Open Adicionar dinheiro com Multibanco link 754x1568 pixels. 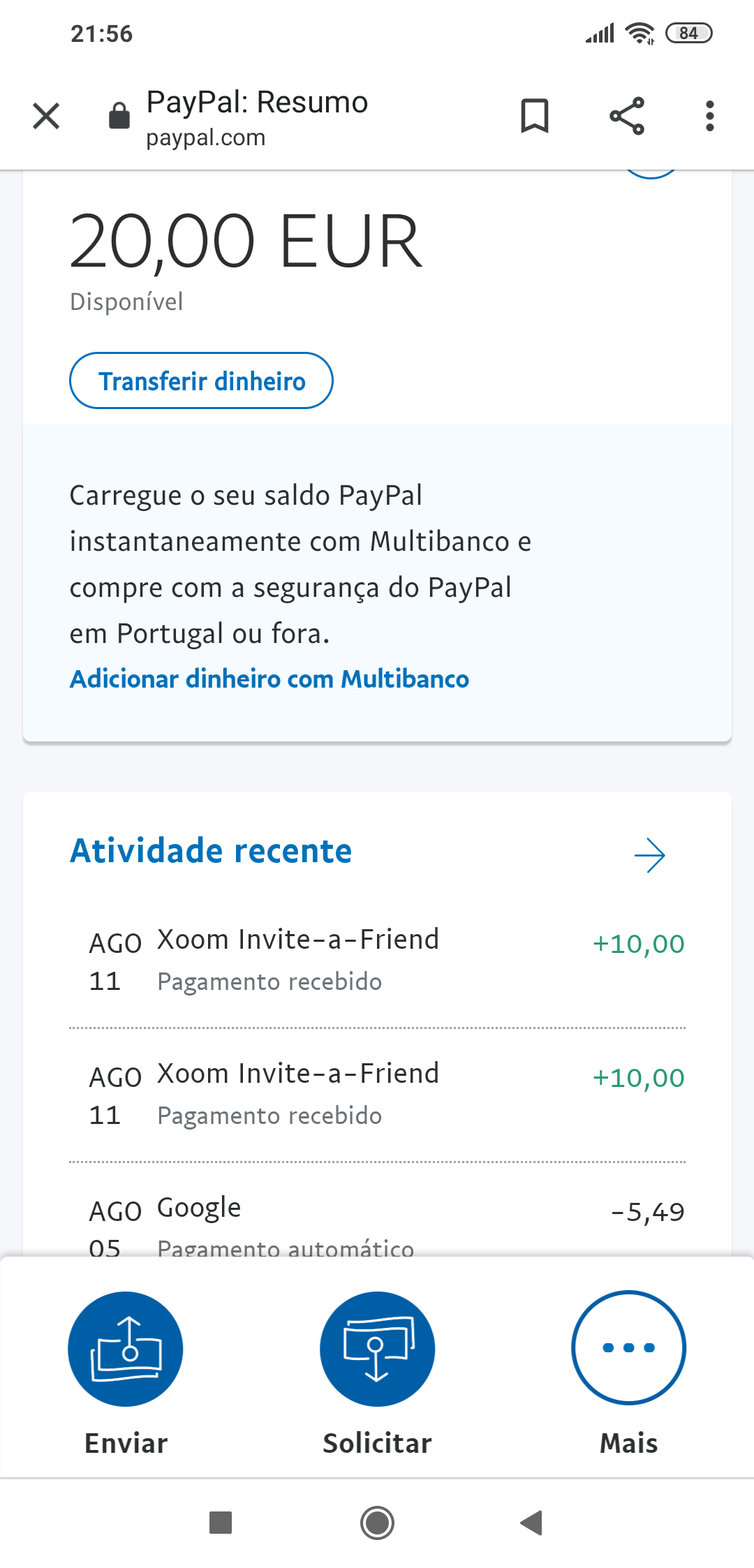[x=269, y=679]
